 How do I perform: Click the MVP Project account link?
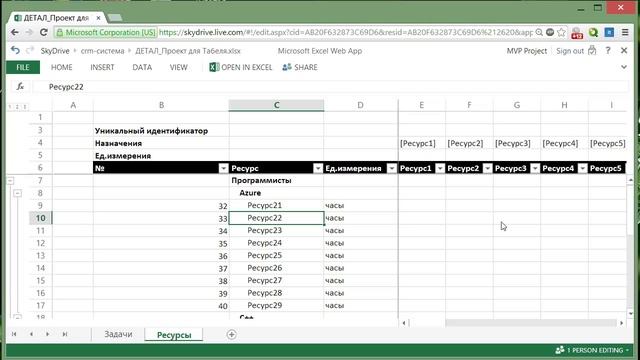[x=527, y=51]
